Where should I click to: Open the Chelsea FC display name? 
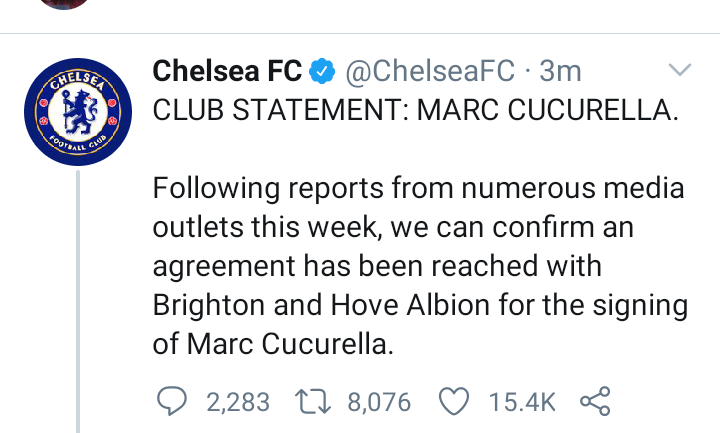click(225, 72)
